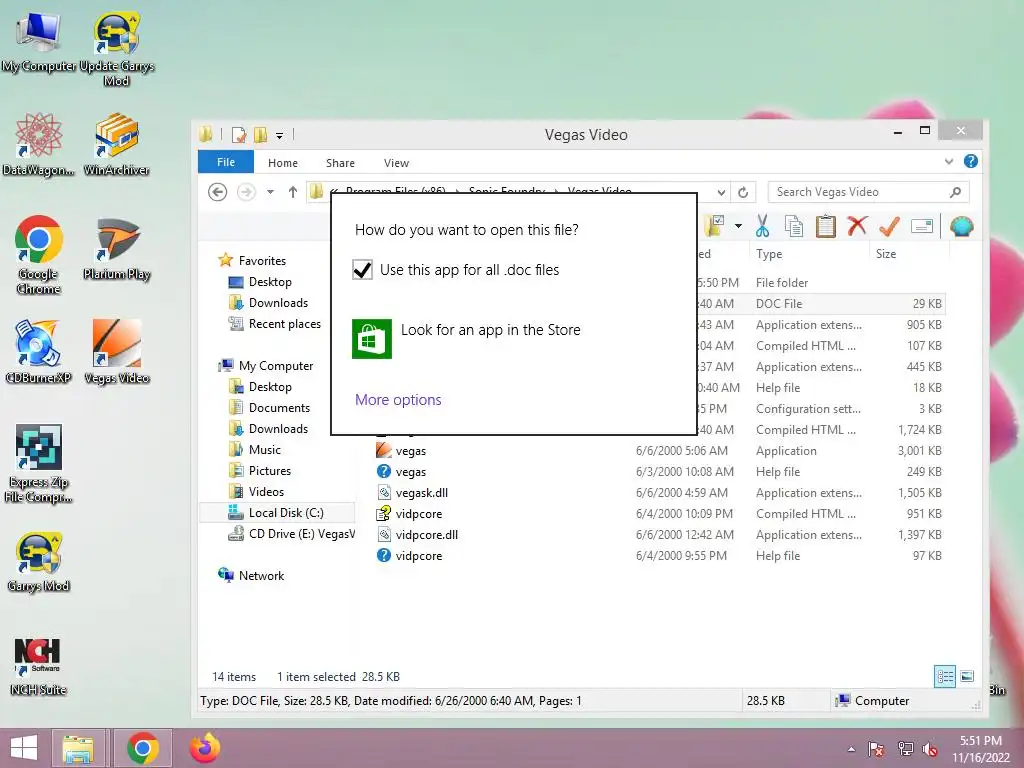Click the blue Help question mark icon
The height and width of the screenshot is (768, 1024).
[970, 161]
